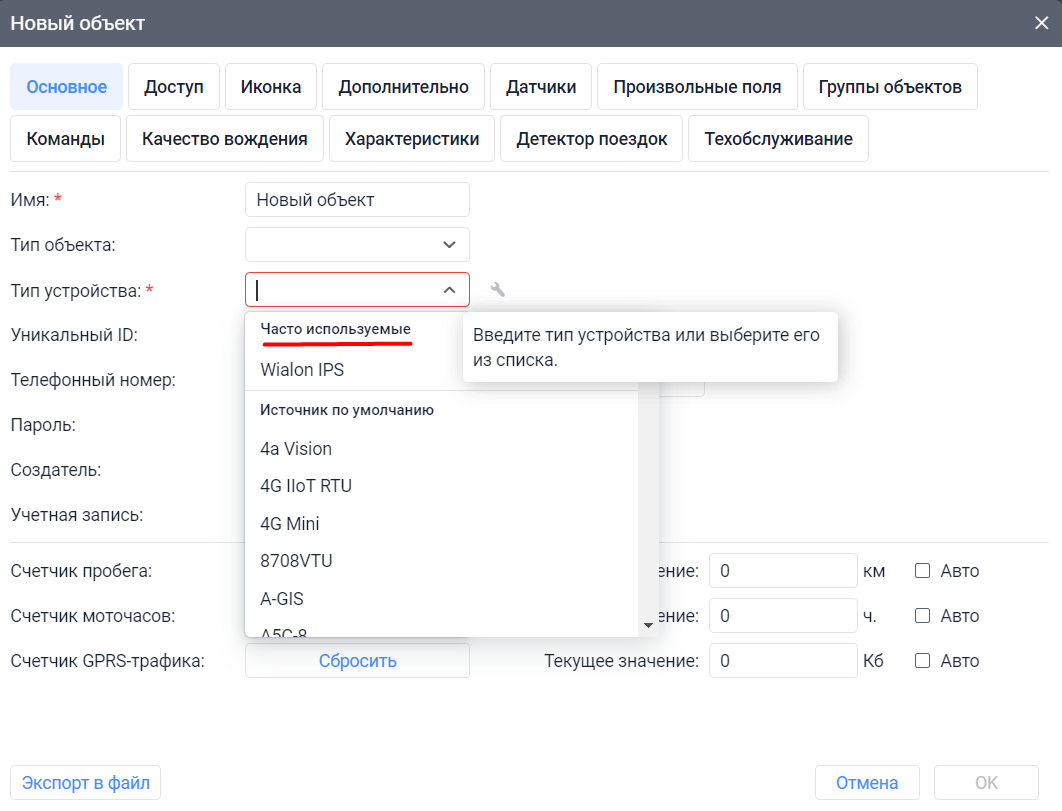Enable Авто for the engine hours counter
The width and height of the screenshot is (1062, 811).
(x=921, y=615)
